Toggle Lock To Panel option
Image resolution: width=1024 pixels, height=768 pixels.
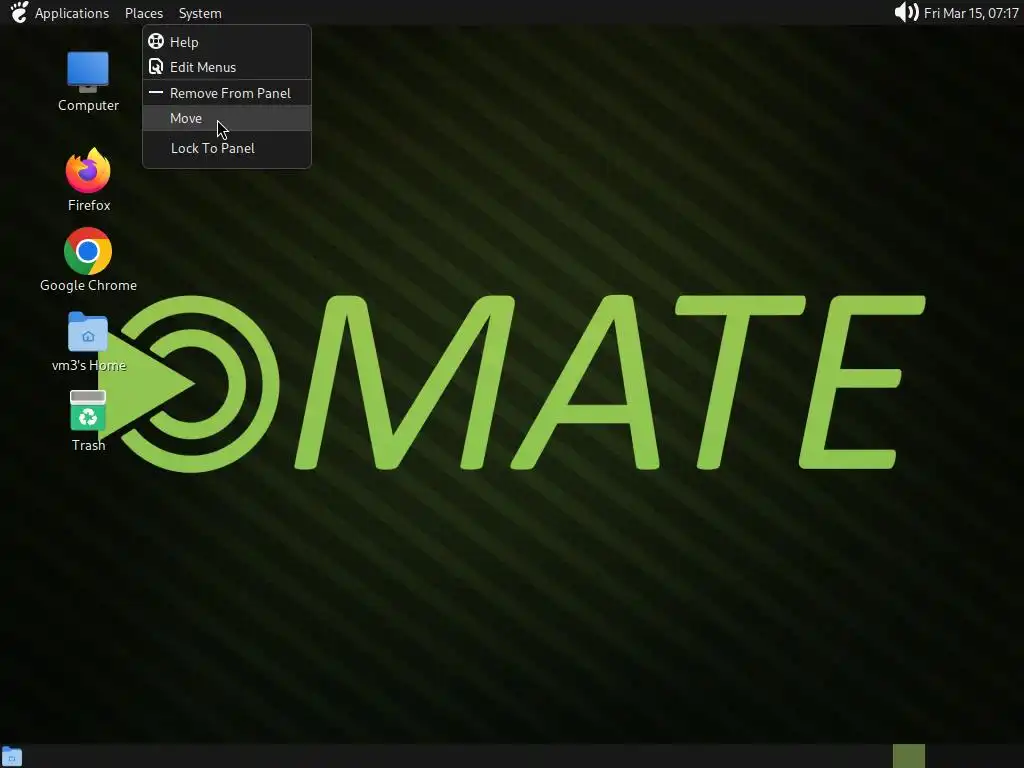click(x=227, y=148)
